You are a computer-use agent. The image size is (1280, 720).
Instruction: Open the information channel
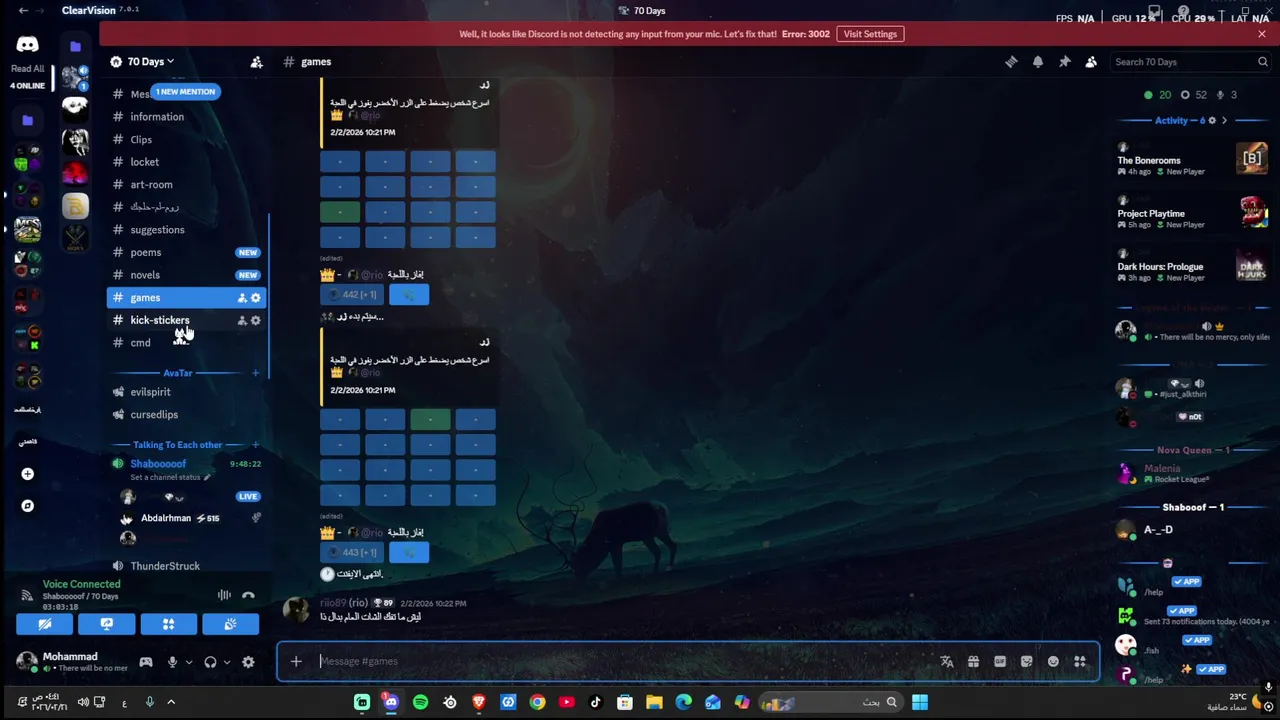186,117
